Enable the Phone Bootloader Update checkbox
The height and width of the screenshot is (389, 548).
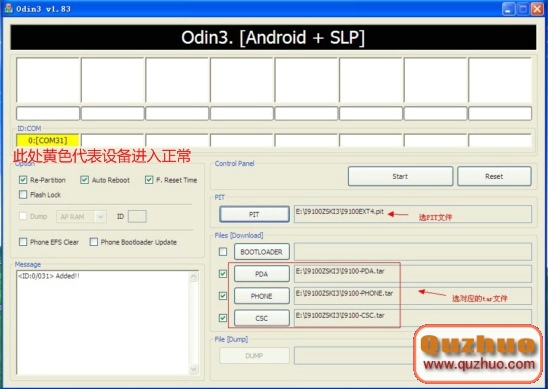(94, 242)
